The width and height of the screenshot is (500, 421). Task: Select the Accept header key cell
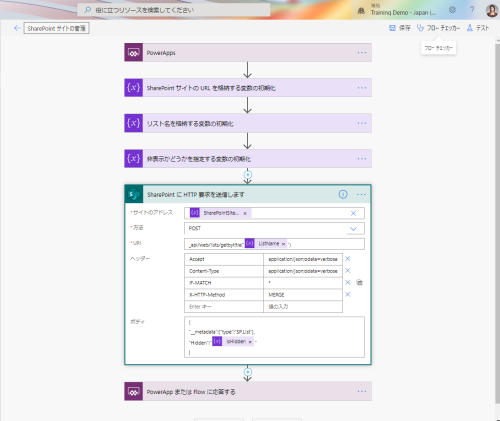(224, 259)
